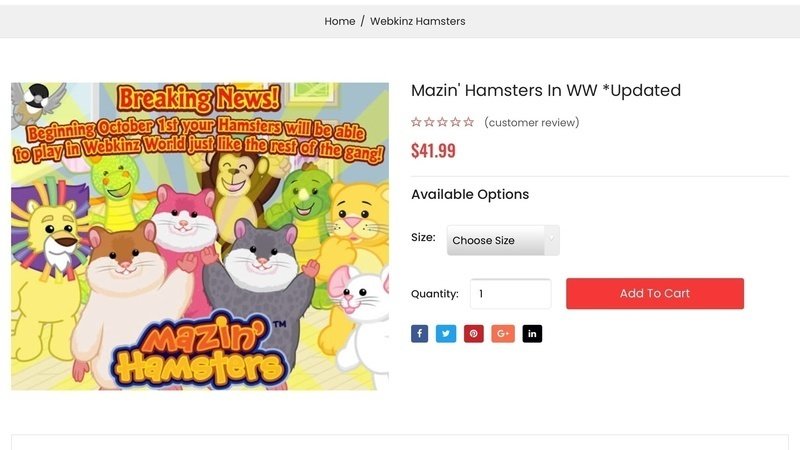Focus the Quantity input field
The width and height of the screenshot is (800, 450).
coord(510,294)
